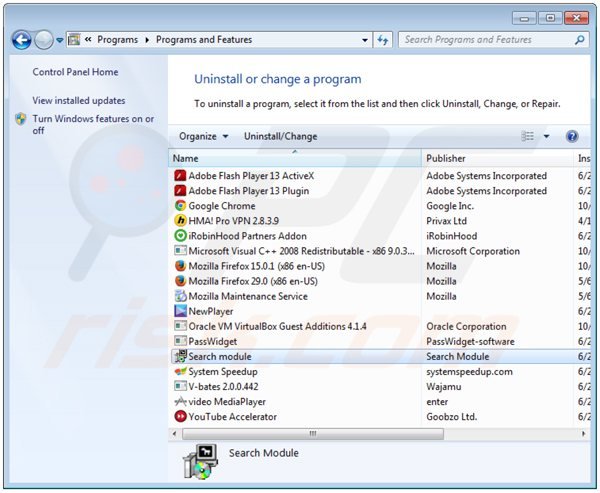Select the YouTube Accelerator program name
Screen dimensions: 600x493
click(x=233, y=416)
